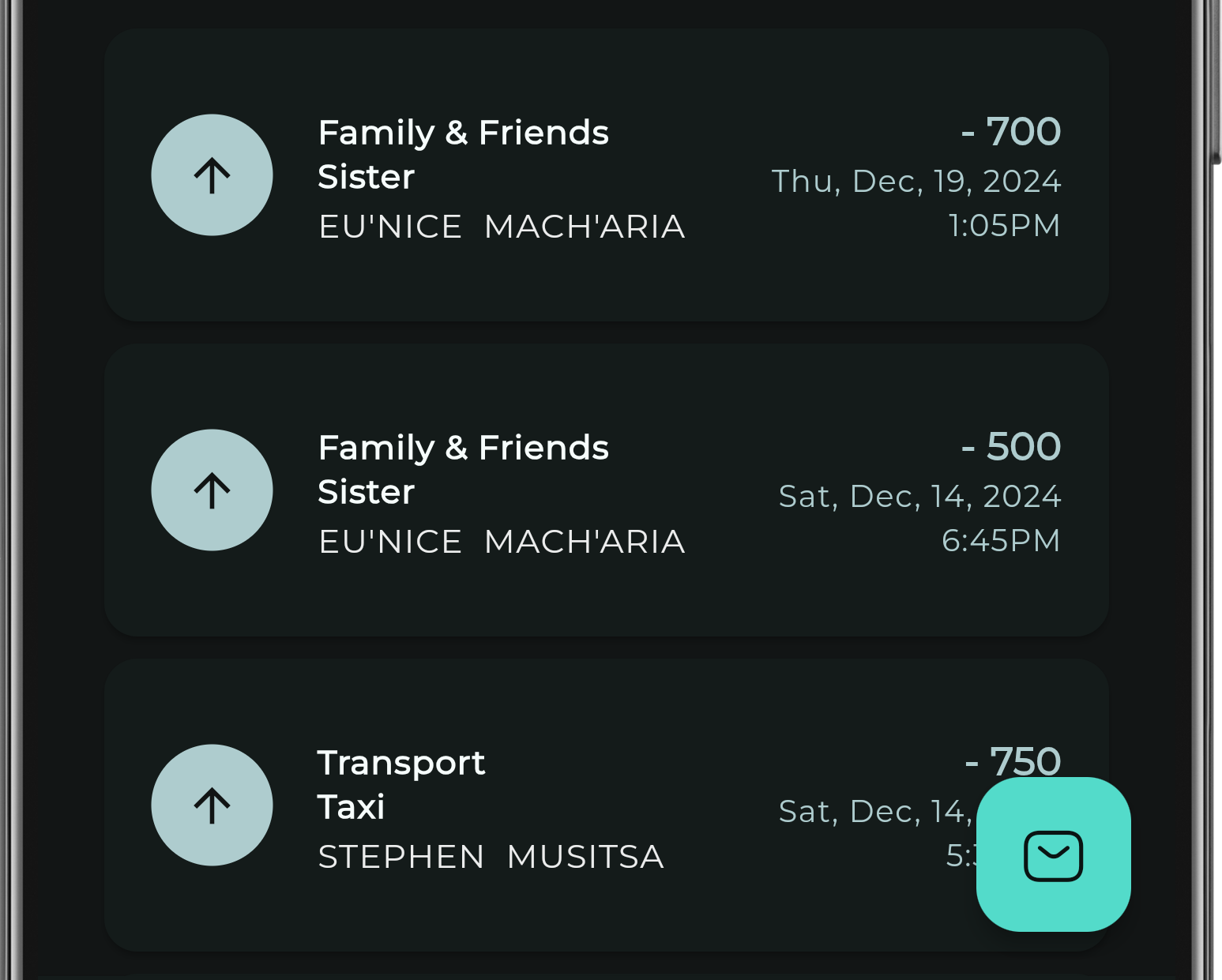Tap the date Thu, Dec, 19, 2024
1222x980 pixels.
(917, 181)
